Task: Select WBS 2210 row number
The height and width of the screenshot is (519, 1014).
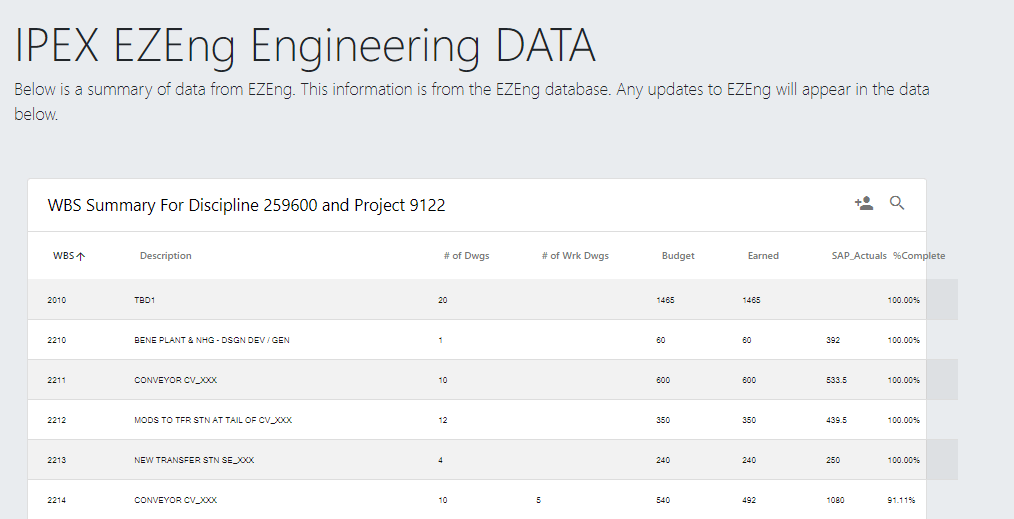Action: 56,340
